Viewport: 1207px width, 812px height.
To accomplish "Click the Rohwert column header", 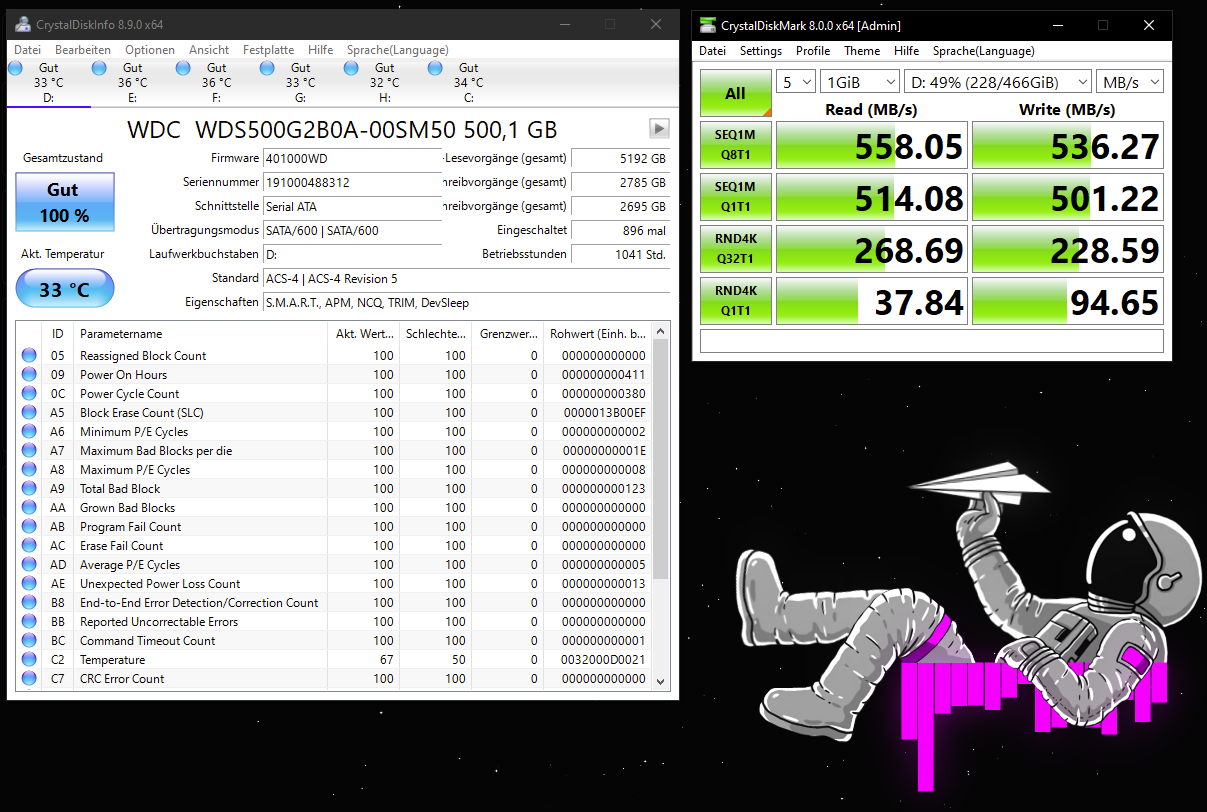I will (596, 333).
